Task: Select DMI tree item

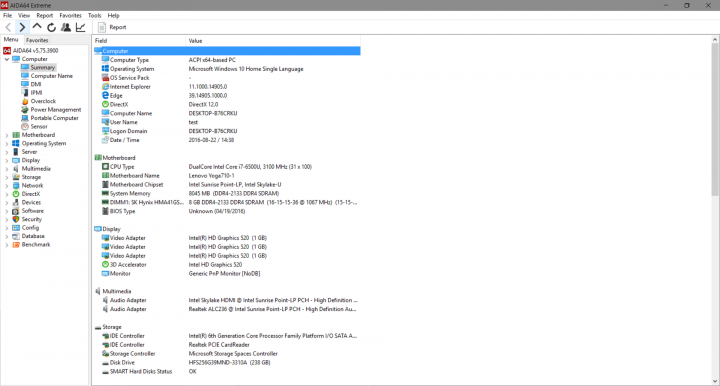Action: pyautogui.click(x=36, y=84)
